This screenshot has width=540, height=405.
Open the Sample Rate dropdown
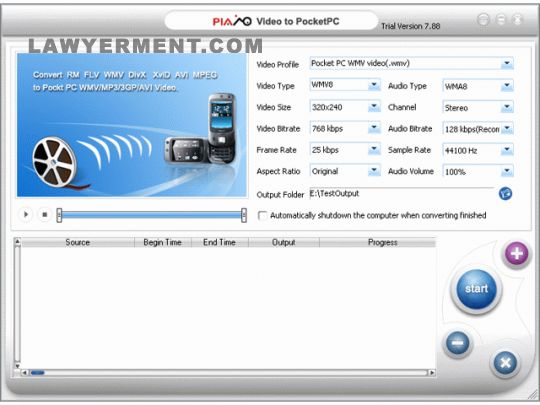click(x=507, y=150)
